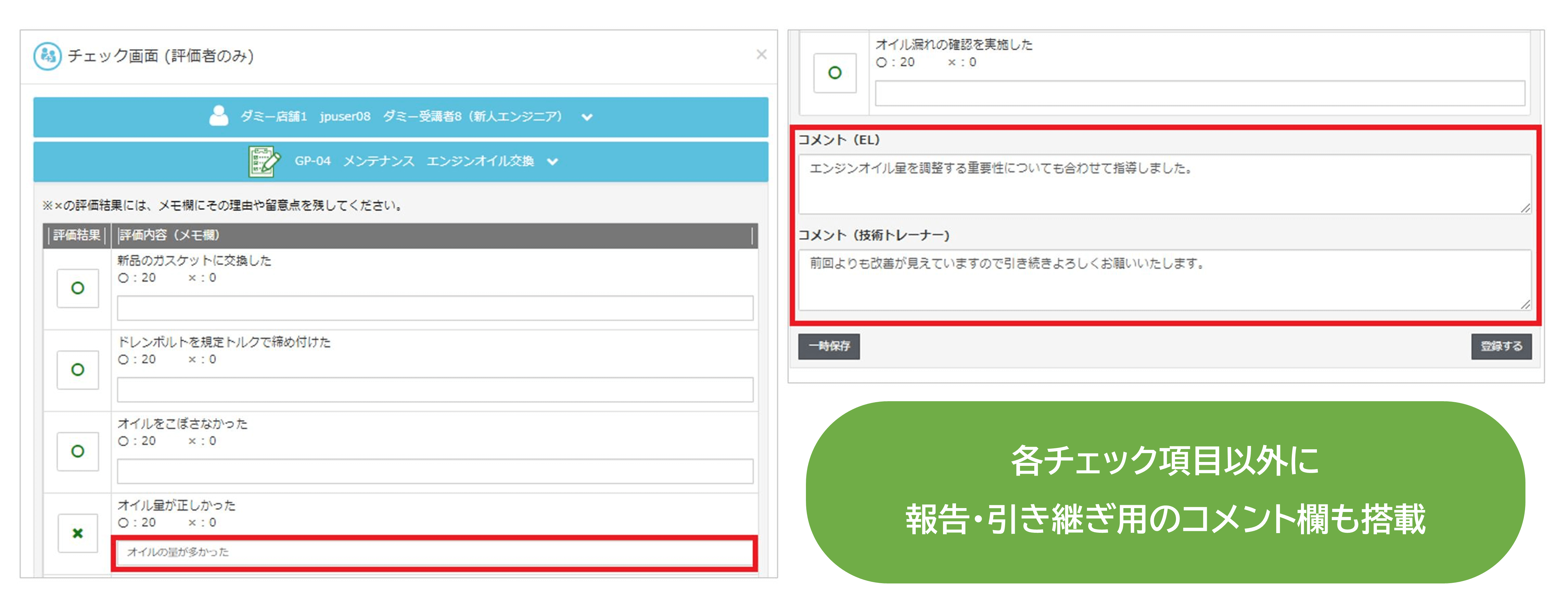Click the note ※×の評価結果には… instruction text
The width and height of the screenshot is (1568, 601).
coord(223,206)
